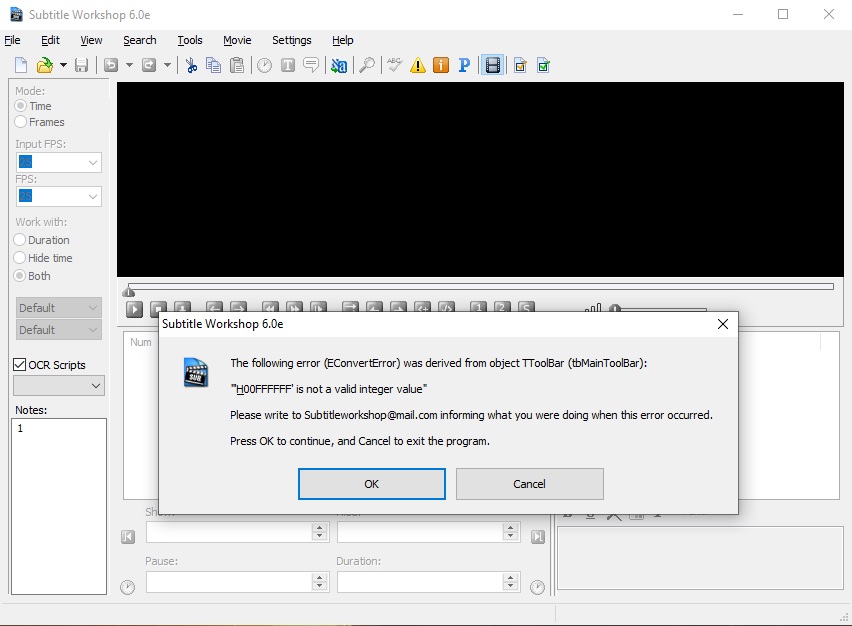Open the Tools menu
The width and height of the screenshot is (852, 626).
[190, 40]
